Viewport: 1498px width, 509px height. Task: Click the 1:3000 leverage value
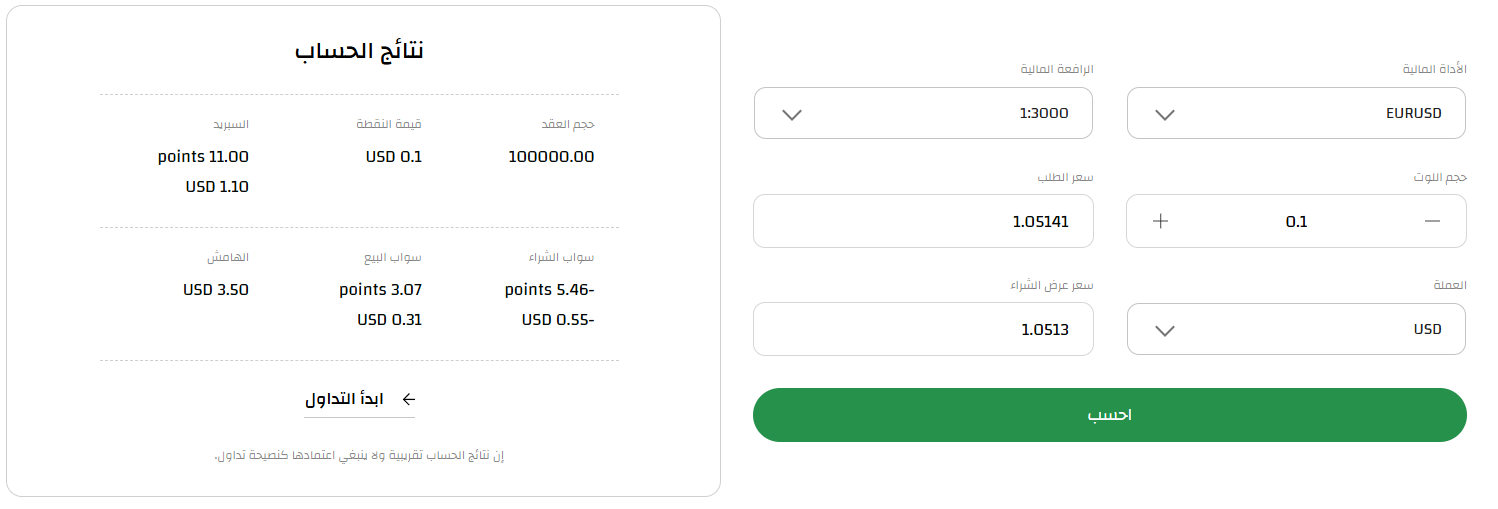pos(1044,113)
